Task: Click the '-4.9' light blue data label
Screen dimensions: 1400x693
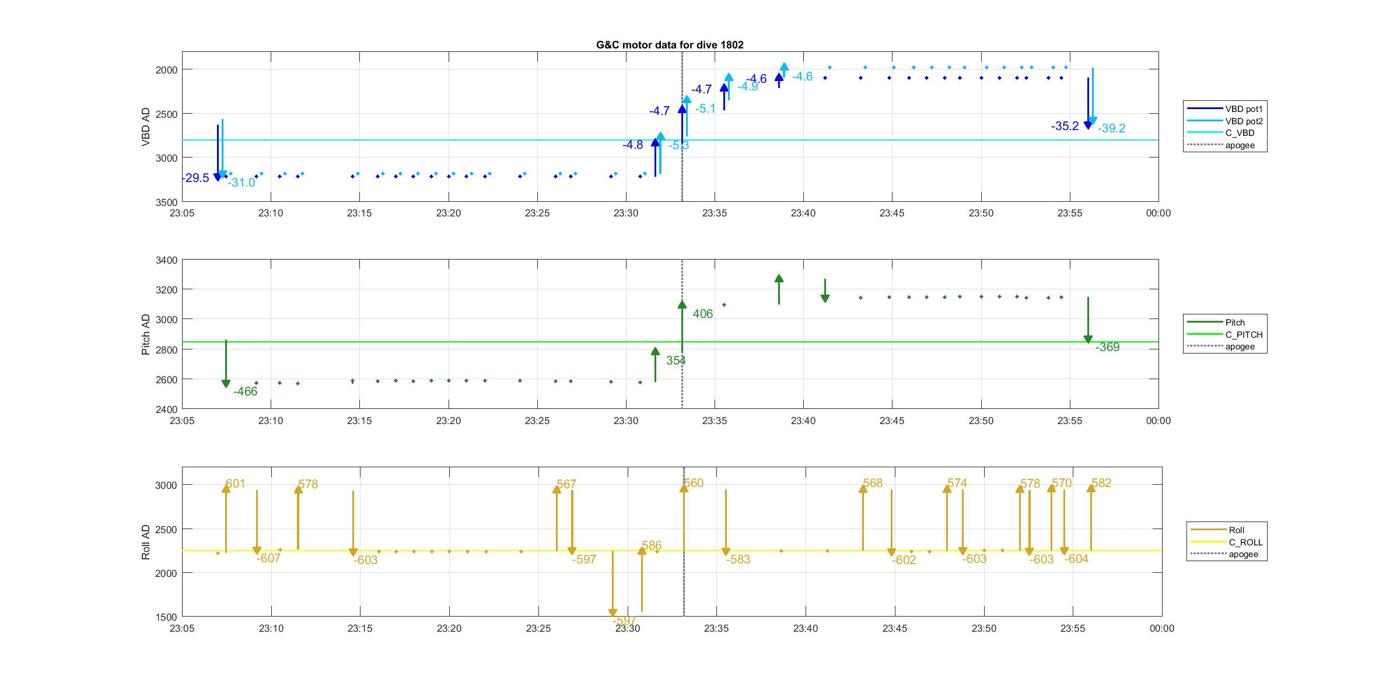Action: 748,87
